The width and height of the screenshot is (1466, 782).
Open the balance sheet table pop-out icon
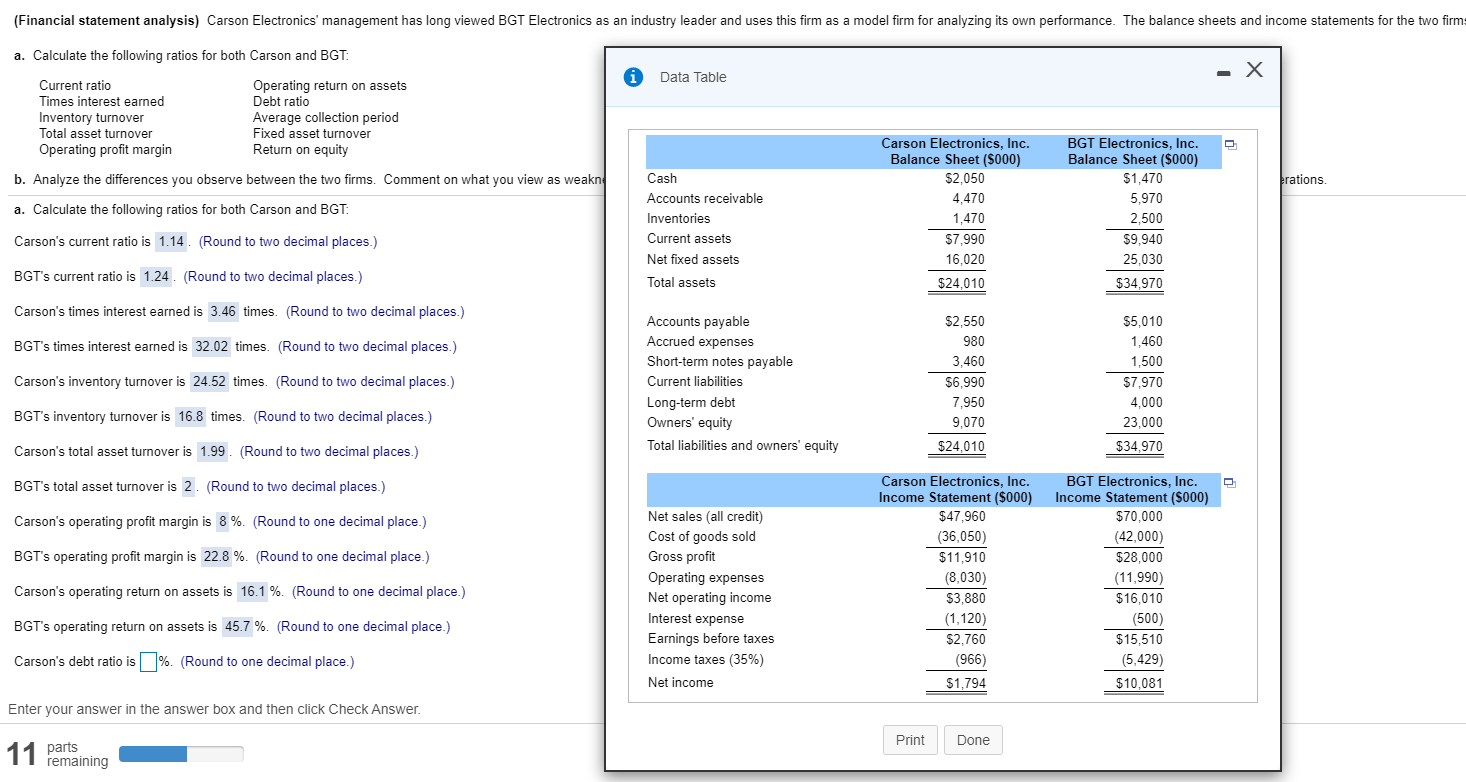coord(1229,144)
